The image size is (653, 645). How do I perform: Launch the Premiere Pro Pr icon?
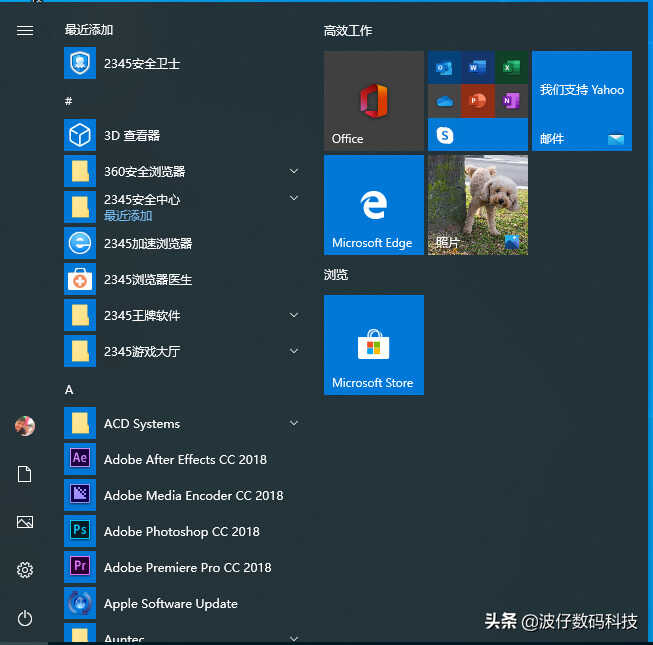[x=80, y=567]
